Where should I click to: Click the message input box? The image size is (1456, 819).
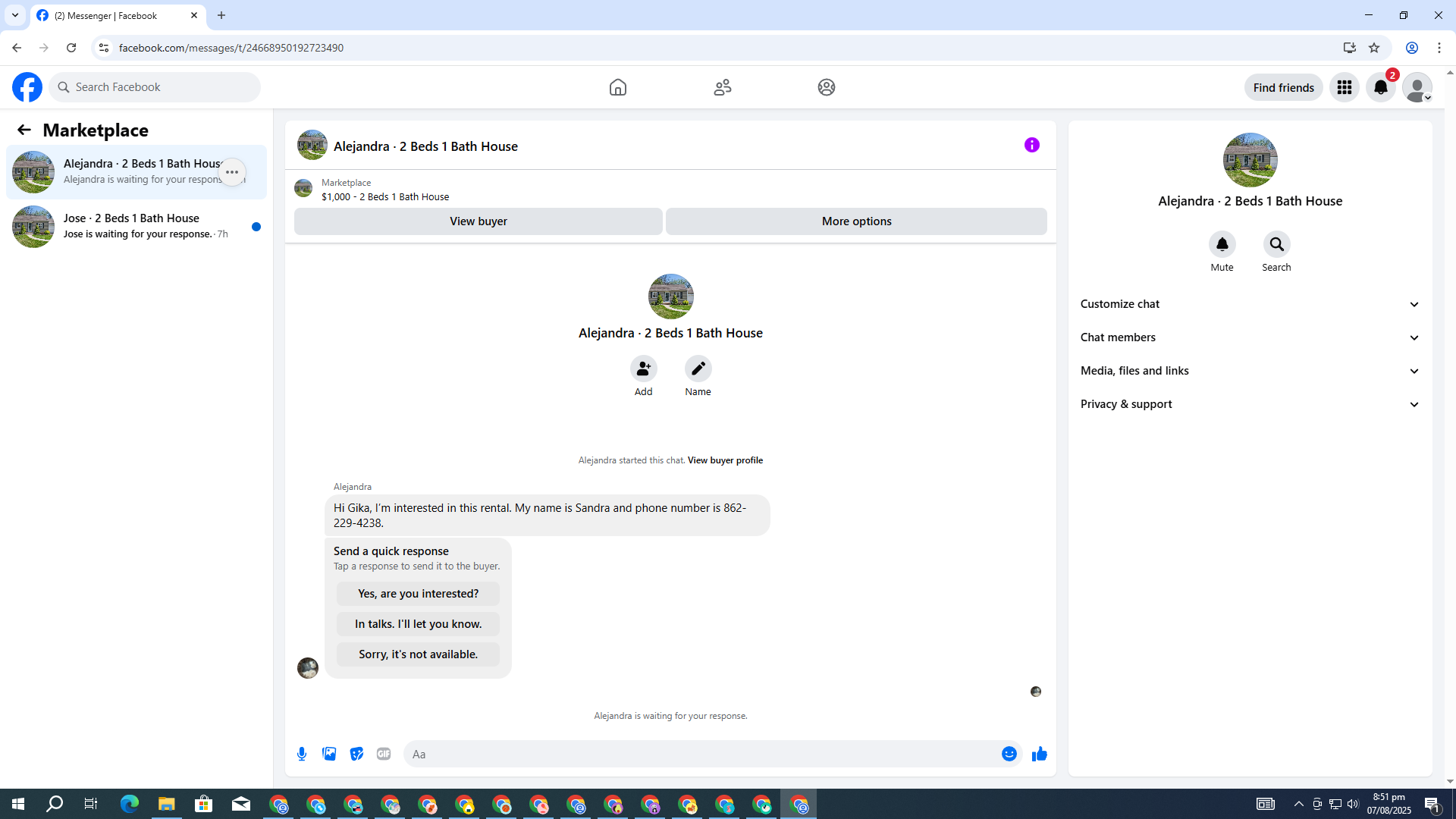tap(701, 754)
